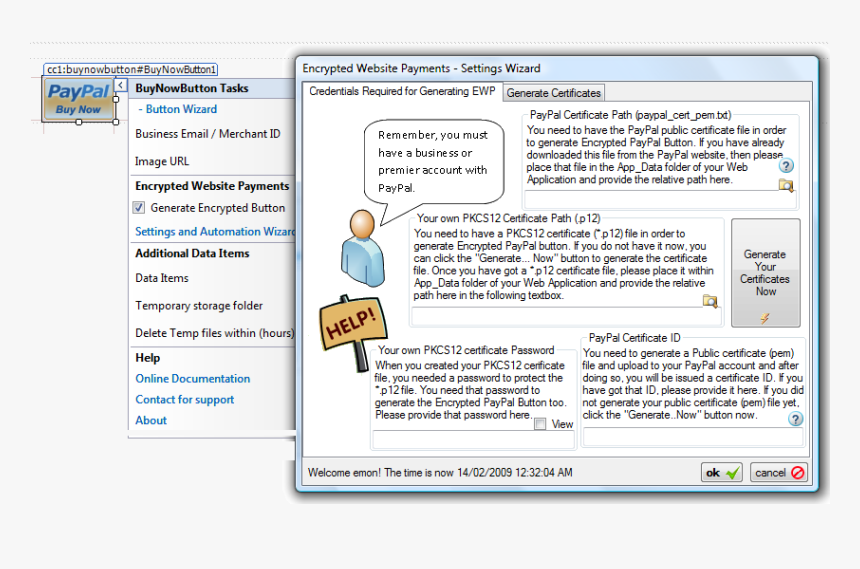Click the PayPal Certificate ID input field
This screenshot has width=860, height=569.
[693, 437]
